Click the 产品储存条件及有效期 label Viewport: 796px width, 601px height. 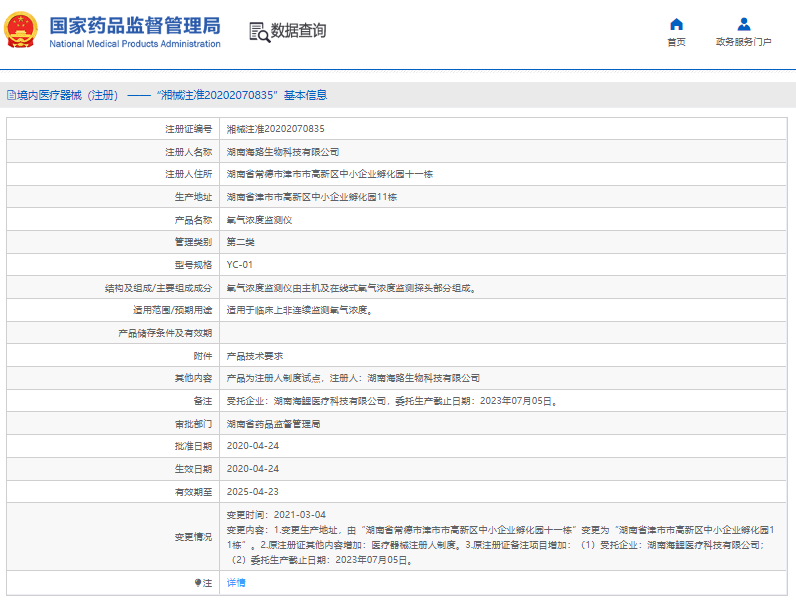(165, 333)
